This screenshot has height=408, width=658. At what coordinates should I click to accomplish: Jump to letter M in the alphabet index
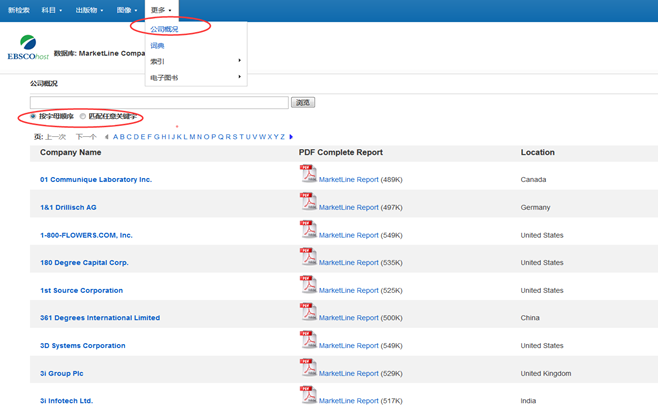pos(192,137)
